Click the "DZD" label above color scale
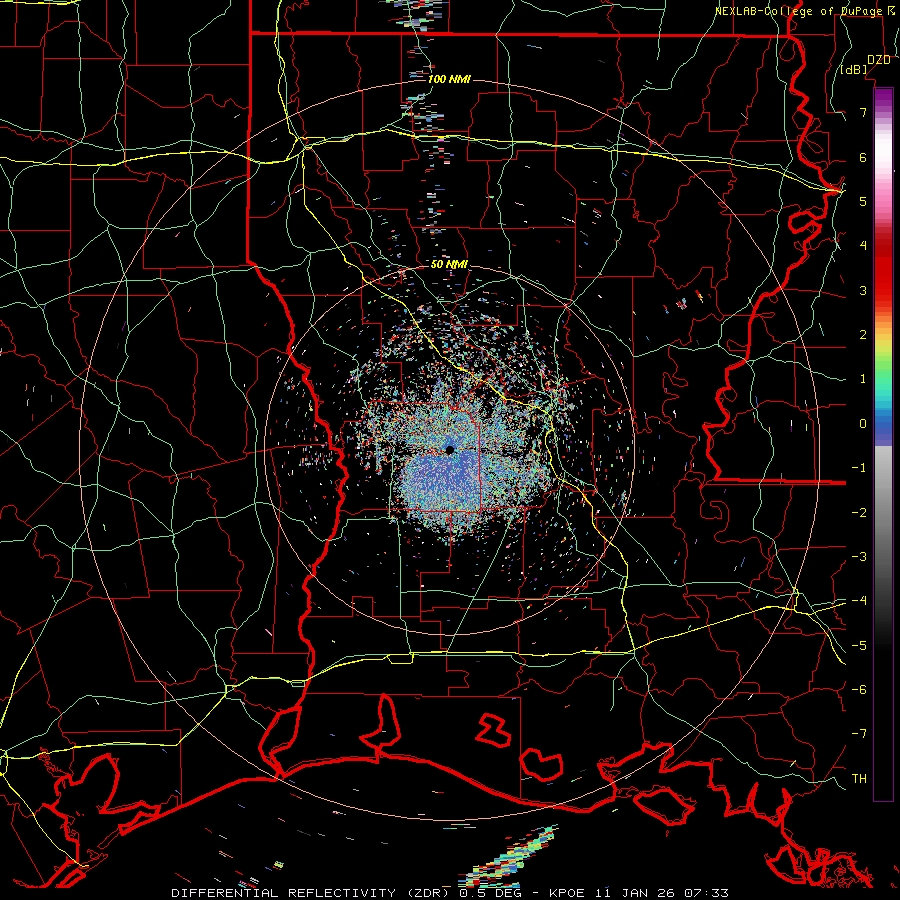 pos(879,60)
